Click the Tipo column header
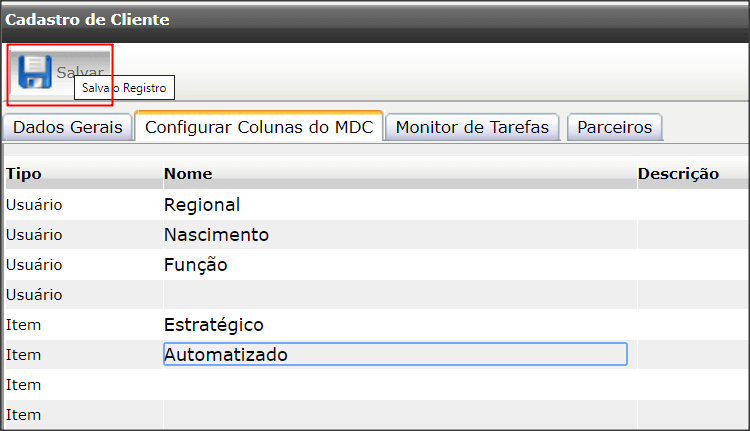This screenshot has height=431, width=750. (23, 174)
